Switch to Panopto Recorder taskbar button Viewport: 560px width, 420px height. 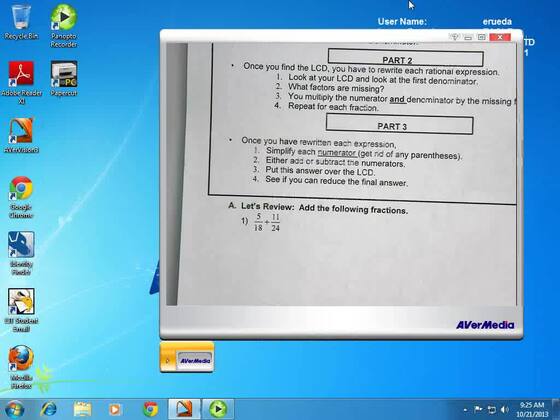pos(218,409)
